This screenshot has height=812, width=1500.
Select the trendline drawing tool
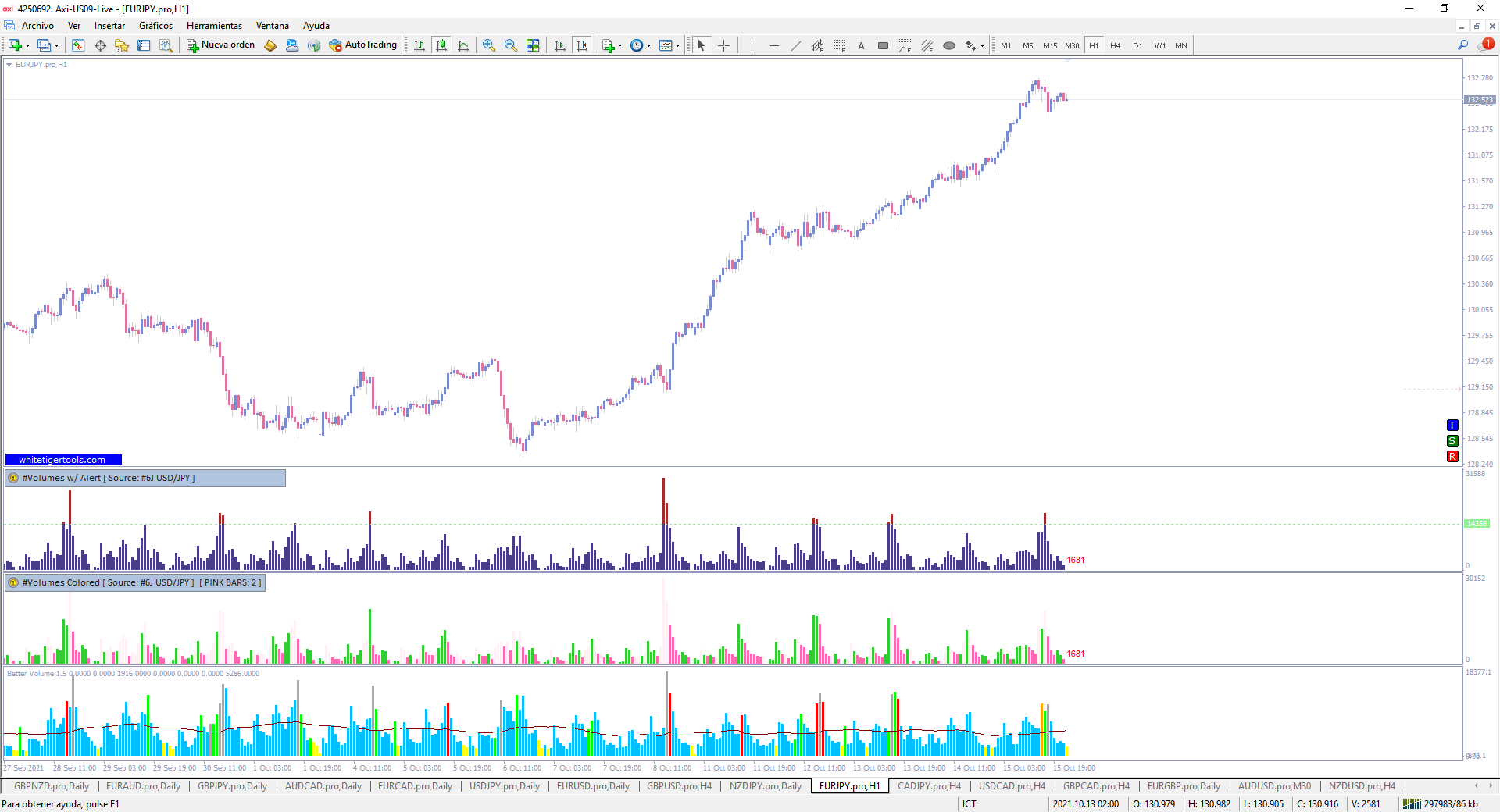795,45
